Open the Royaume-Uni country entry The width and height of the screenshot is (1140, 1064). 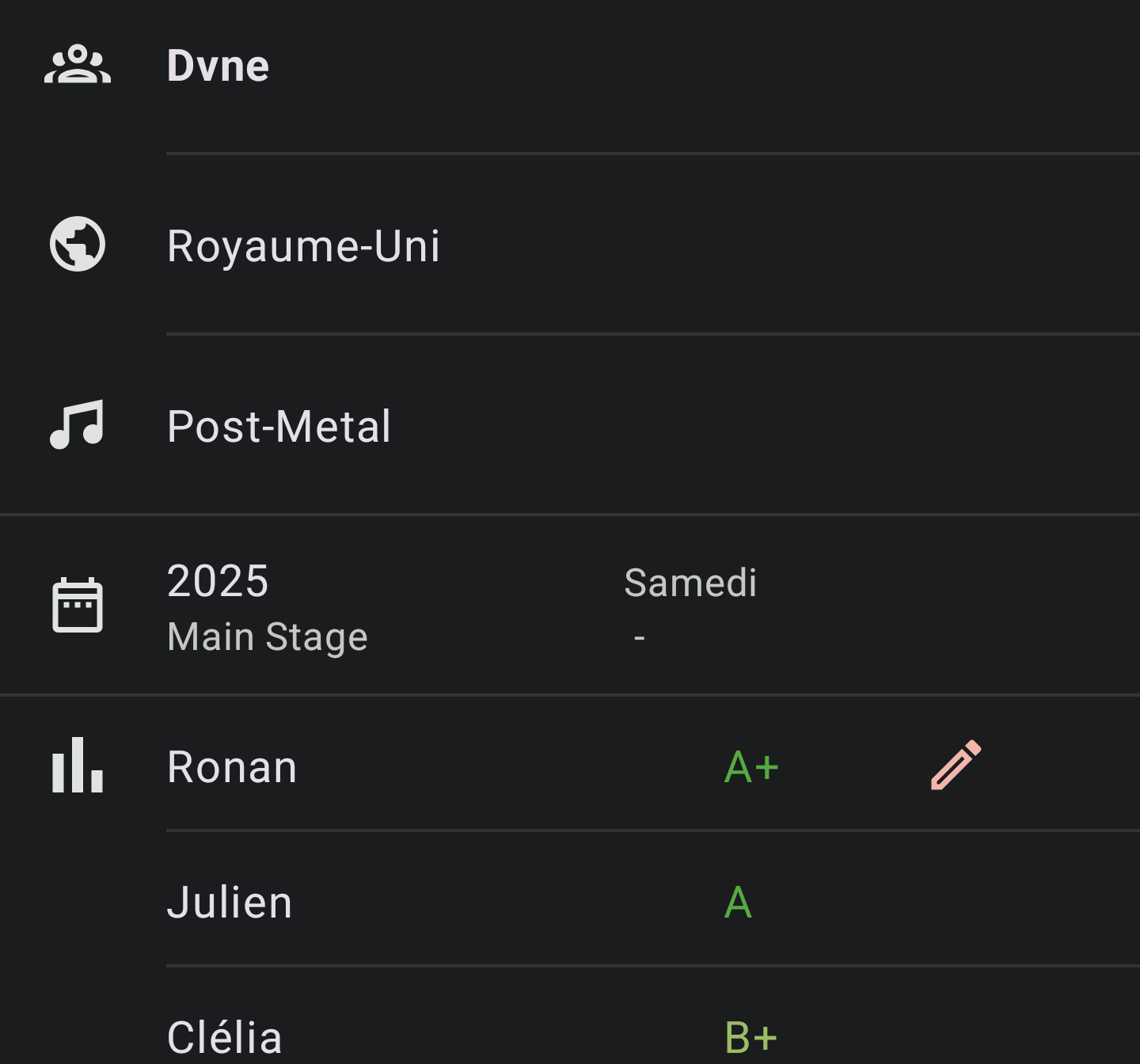(x=303, y=246)
